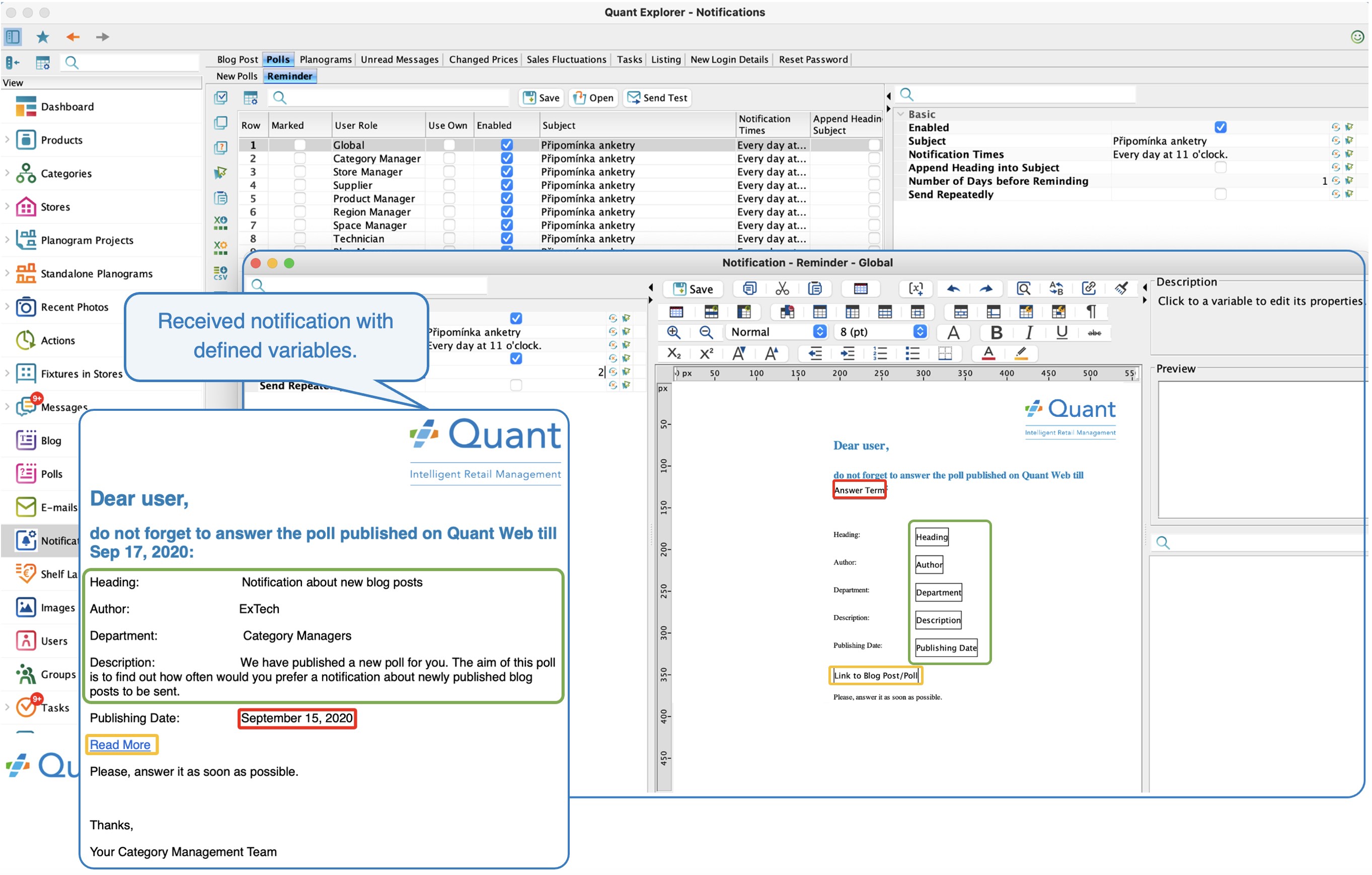The width and height of the screenshot is (1372, 875).
Task: Insert a variable with the [x] icon
Action: pyautogui.click(x=916, y=289)
